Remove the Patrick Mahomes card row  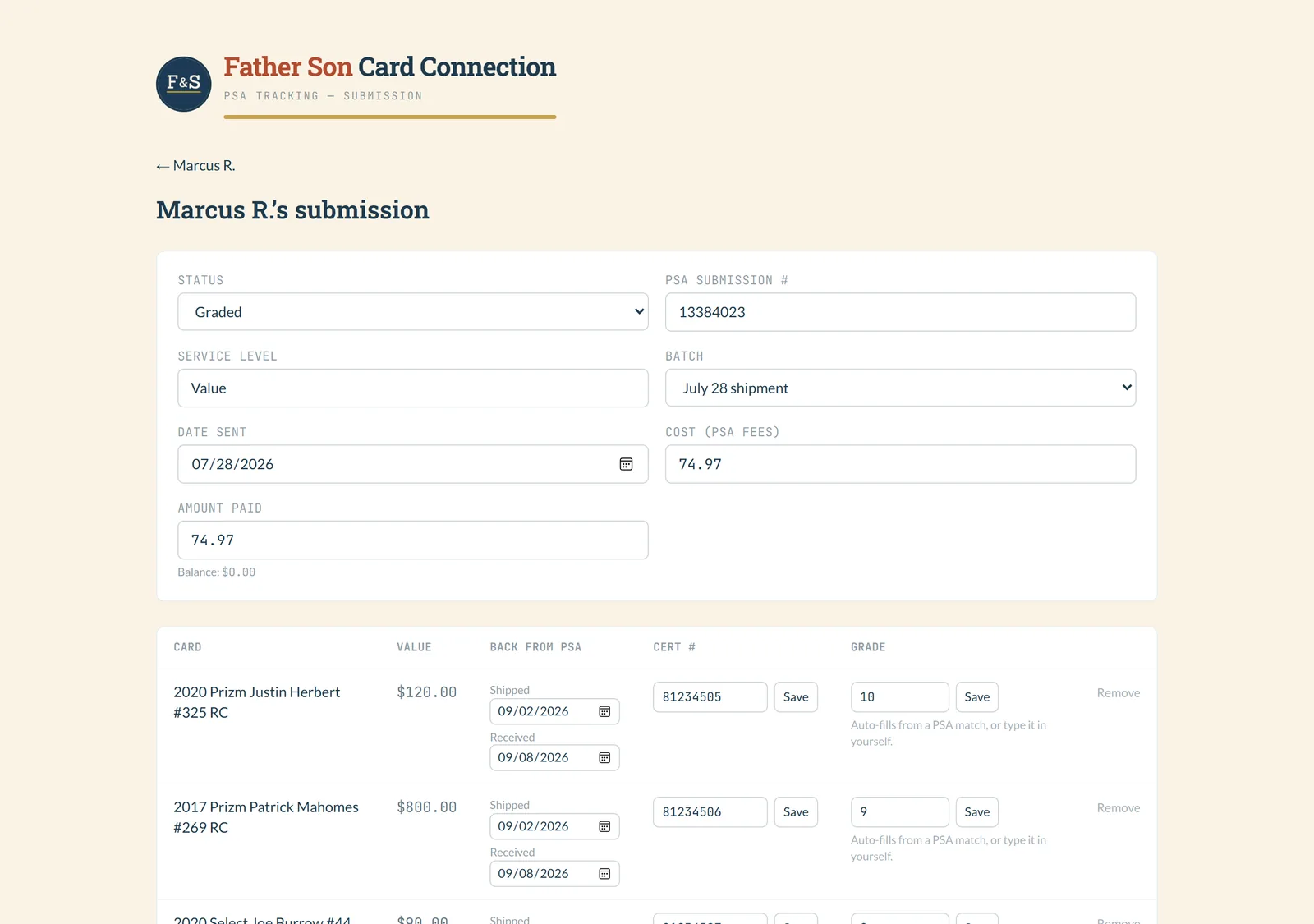(x=1119, y=807)
